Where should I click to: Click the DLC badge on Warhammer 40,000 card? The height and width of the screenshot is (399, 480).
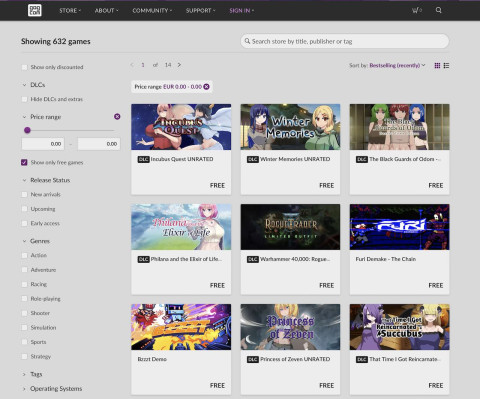pyautogui.click(x=253, y=259)
